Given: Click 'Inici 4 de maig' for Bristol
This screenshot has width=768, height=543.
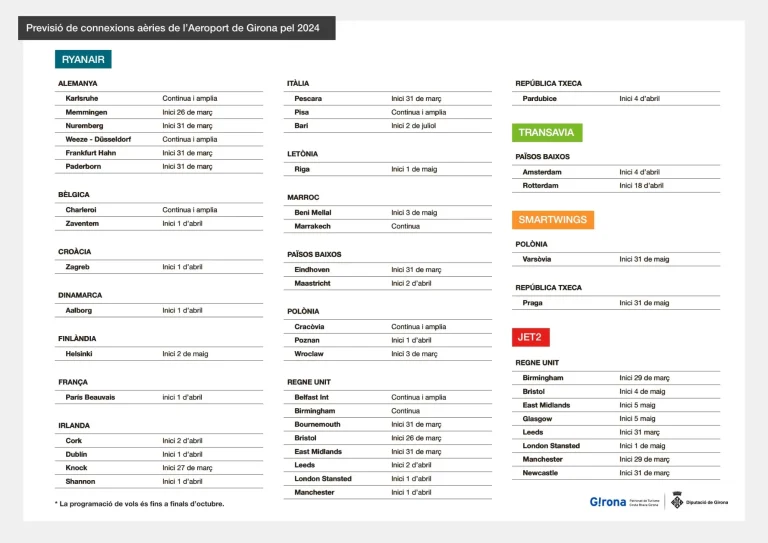Looking at the screenshot, I should (x=642, y=392).
